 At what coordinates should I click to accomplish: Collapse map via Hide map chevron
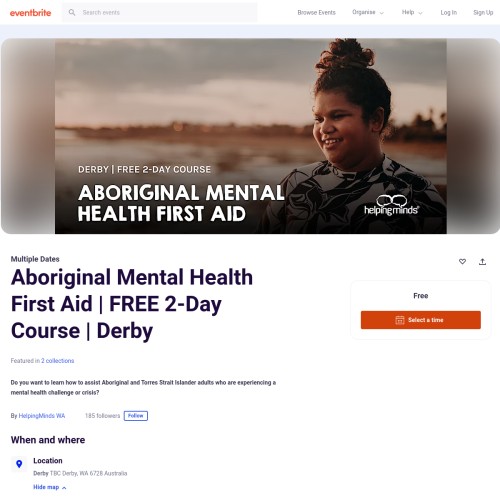tap(64, 488)
